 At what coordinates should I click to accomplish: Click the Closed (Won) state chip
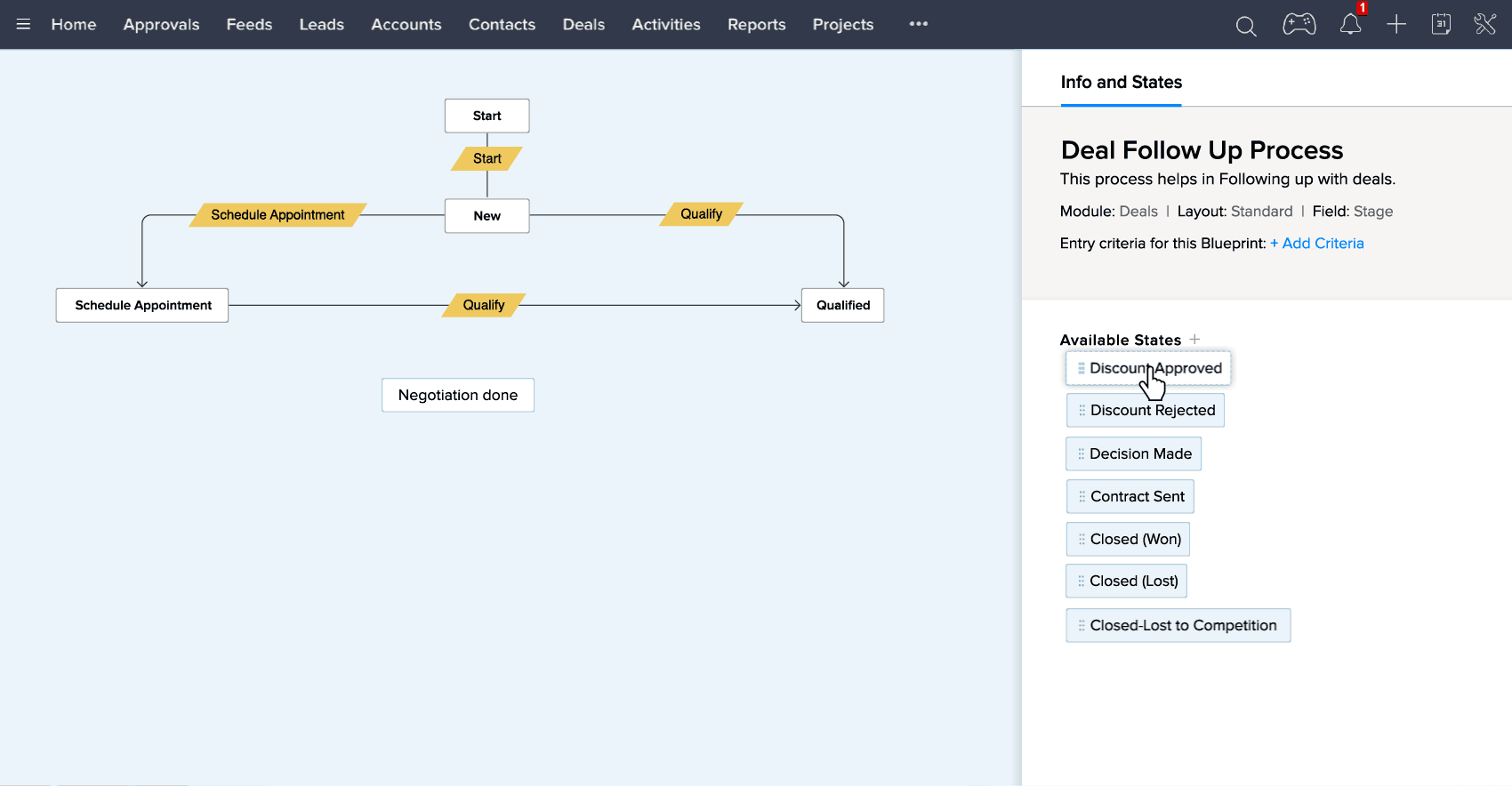pos(1128,540)
